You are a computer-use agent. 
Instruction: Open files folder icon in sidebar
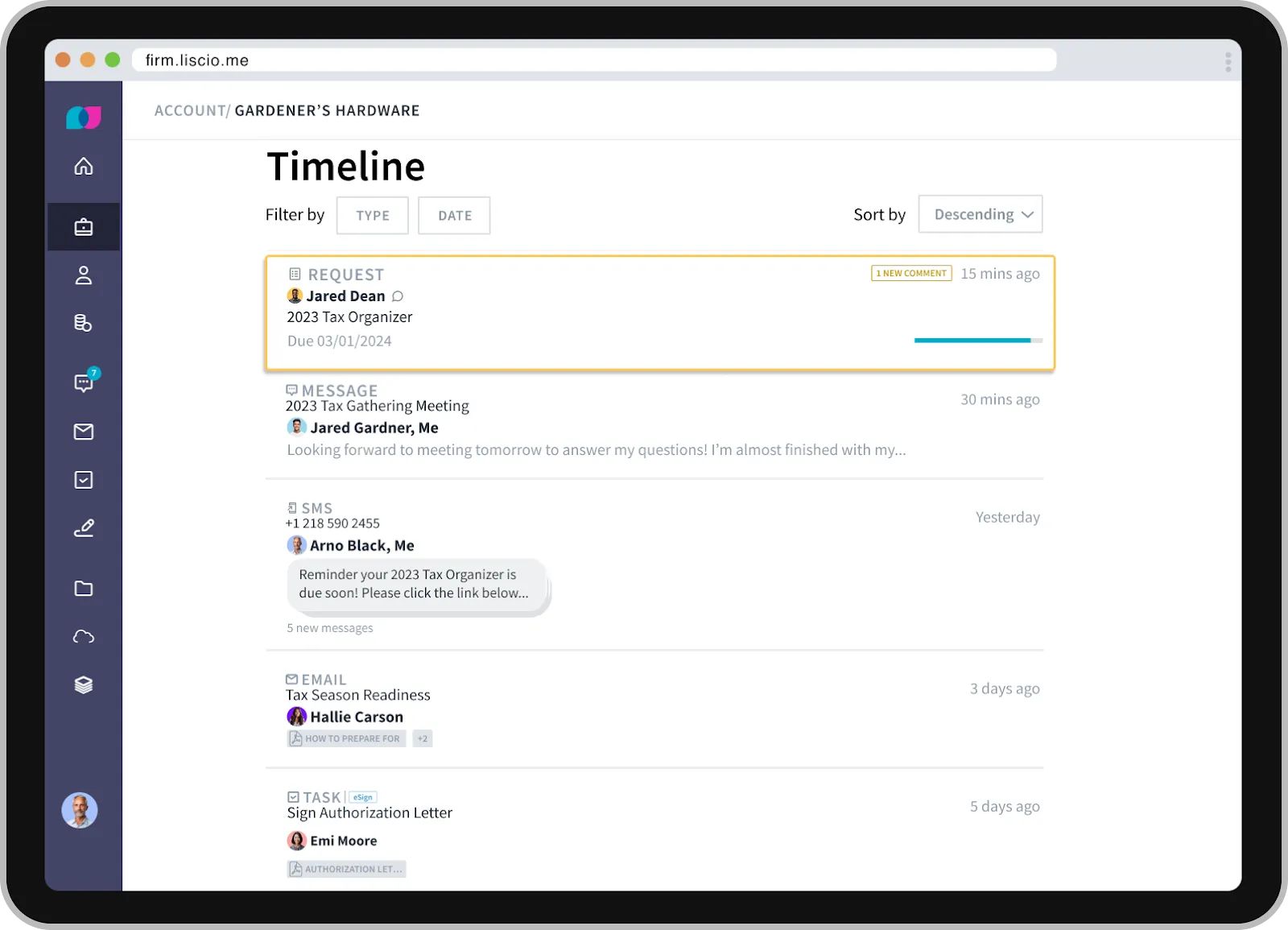84,589
